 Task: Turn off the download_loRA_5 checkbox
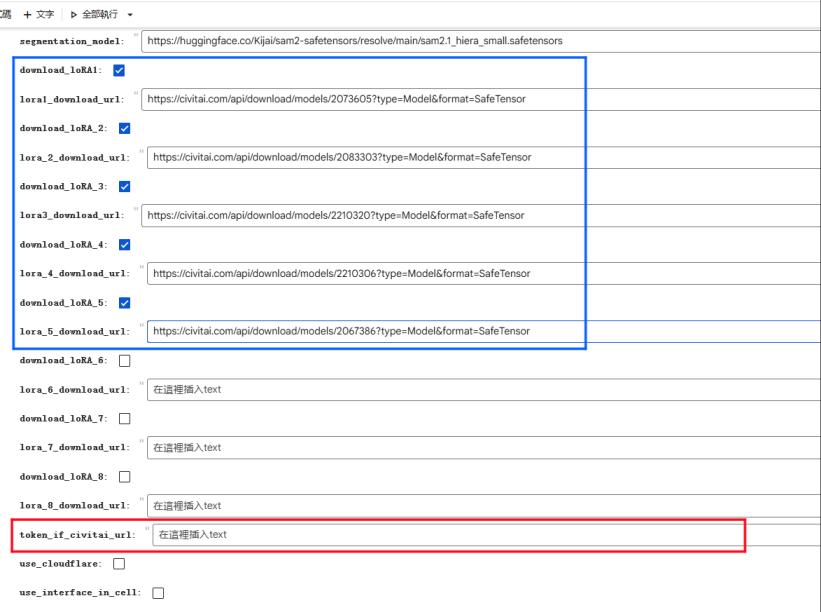126,302
